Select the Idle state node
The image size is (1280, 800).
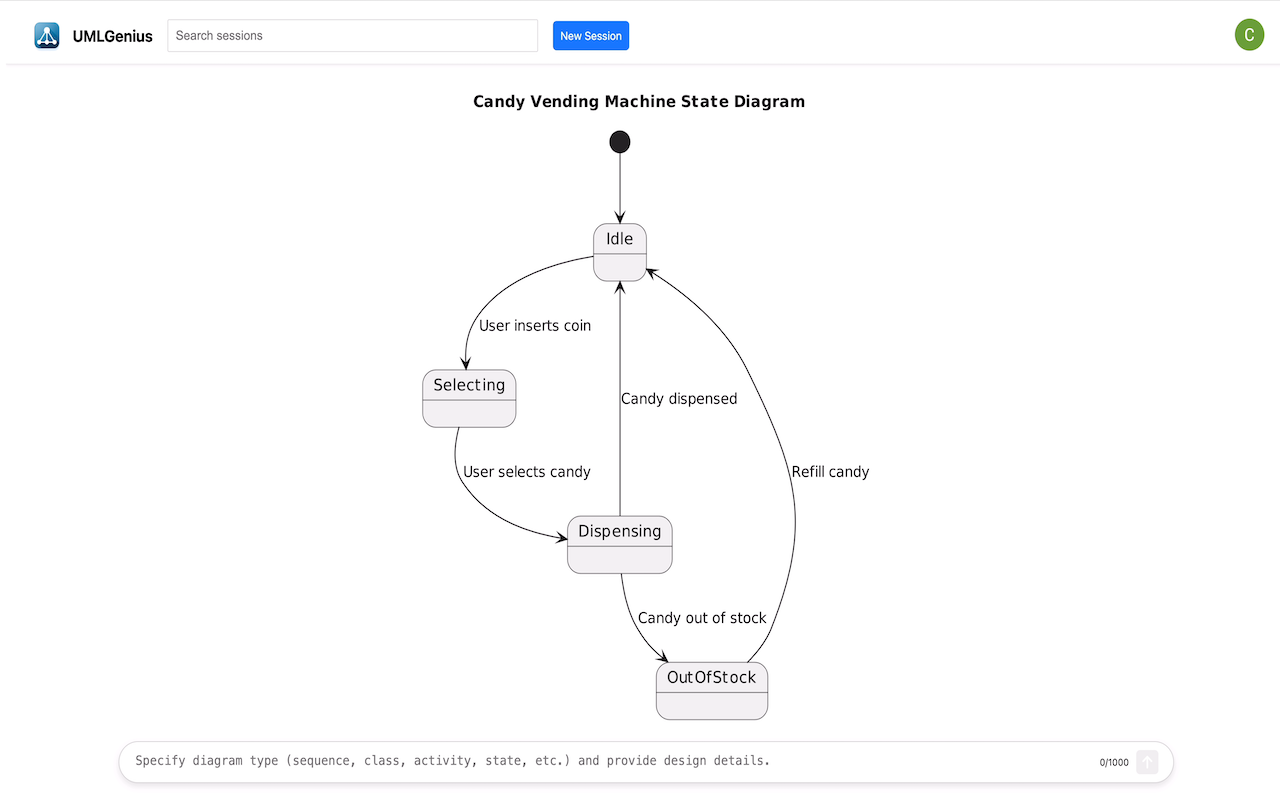point(620,252)
